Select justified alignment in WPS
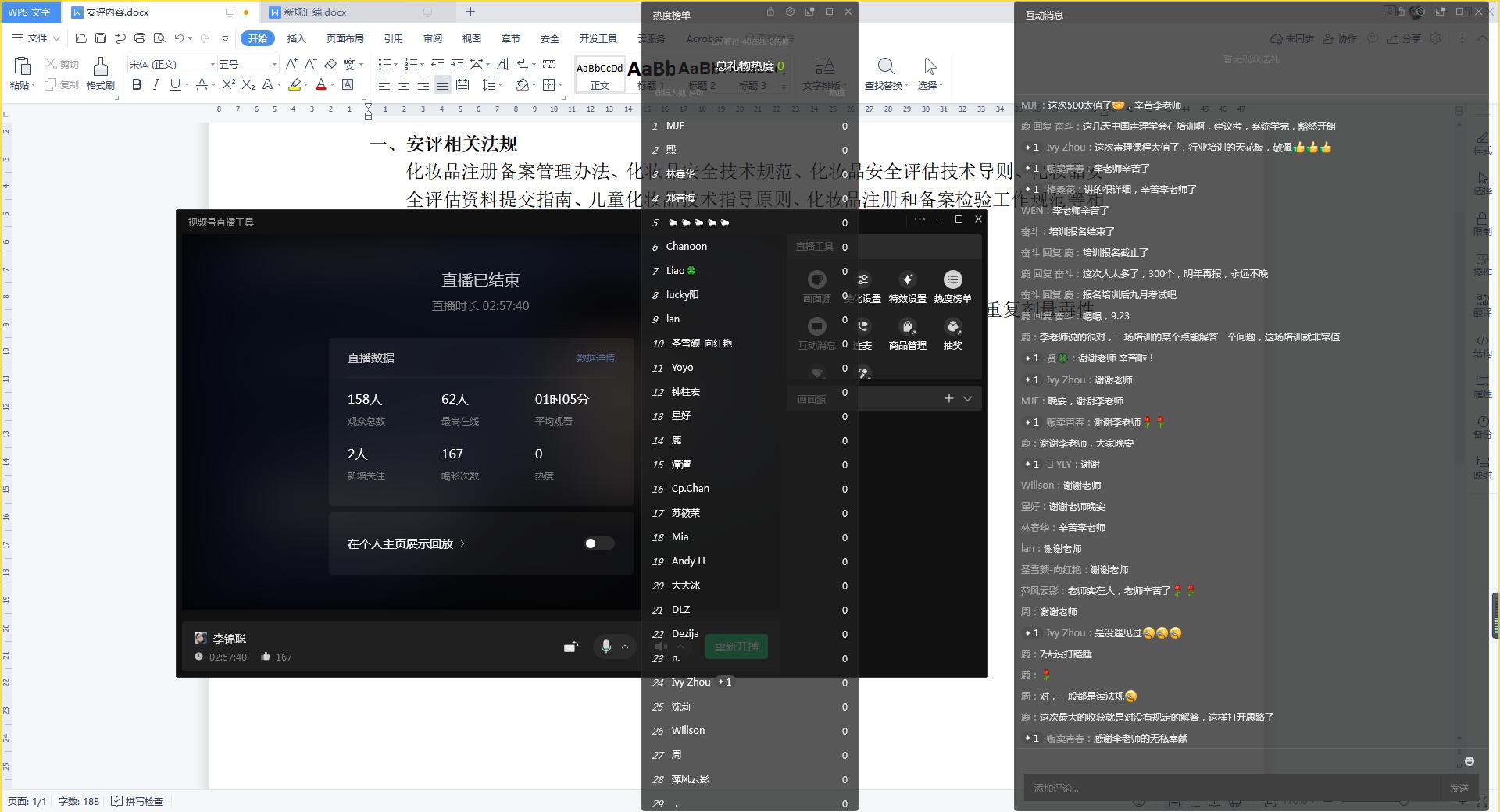This screenshot has height=812, width=1500. coord(443,84)
